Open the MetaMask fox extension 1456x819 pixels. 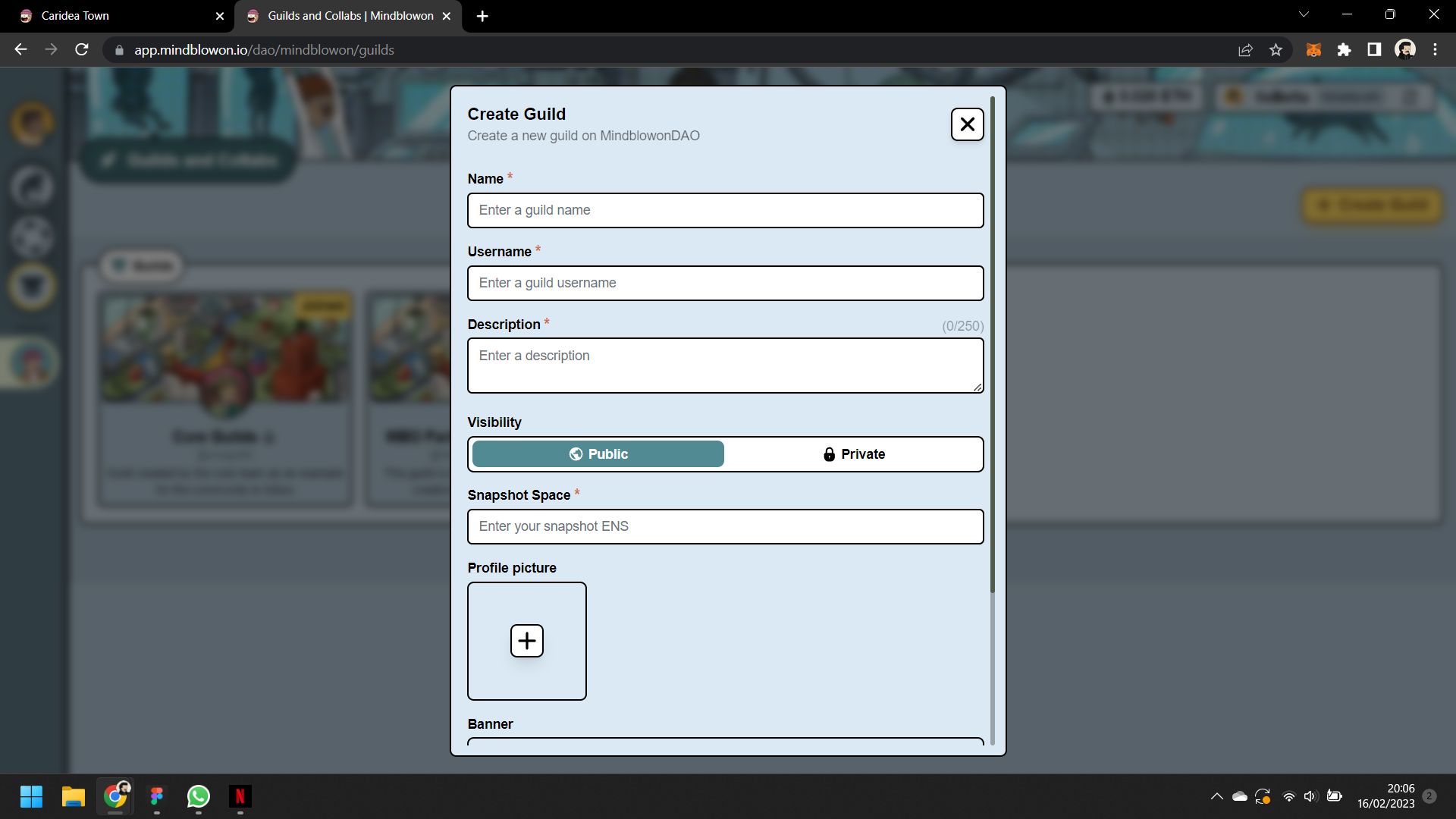[x=1313, y=50]
